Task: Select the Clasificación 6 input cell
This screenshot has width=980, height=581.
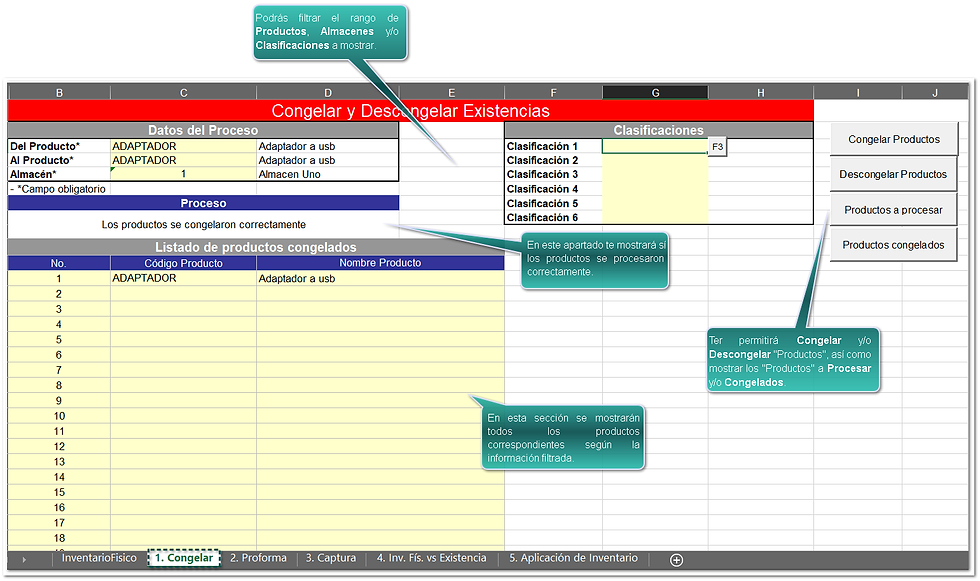Action: (x=655, y=217)
